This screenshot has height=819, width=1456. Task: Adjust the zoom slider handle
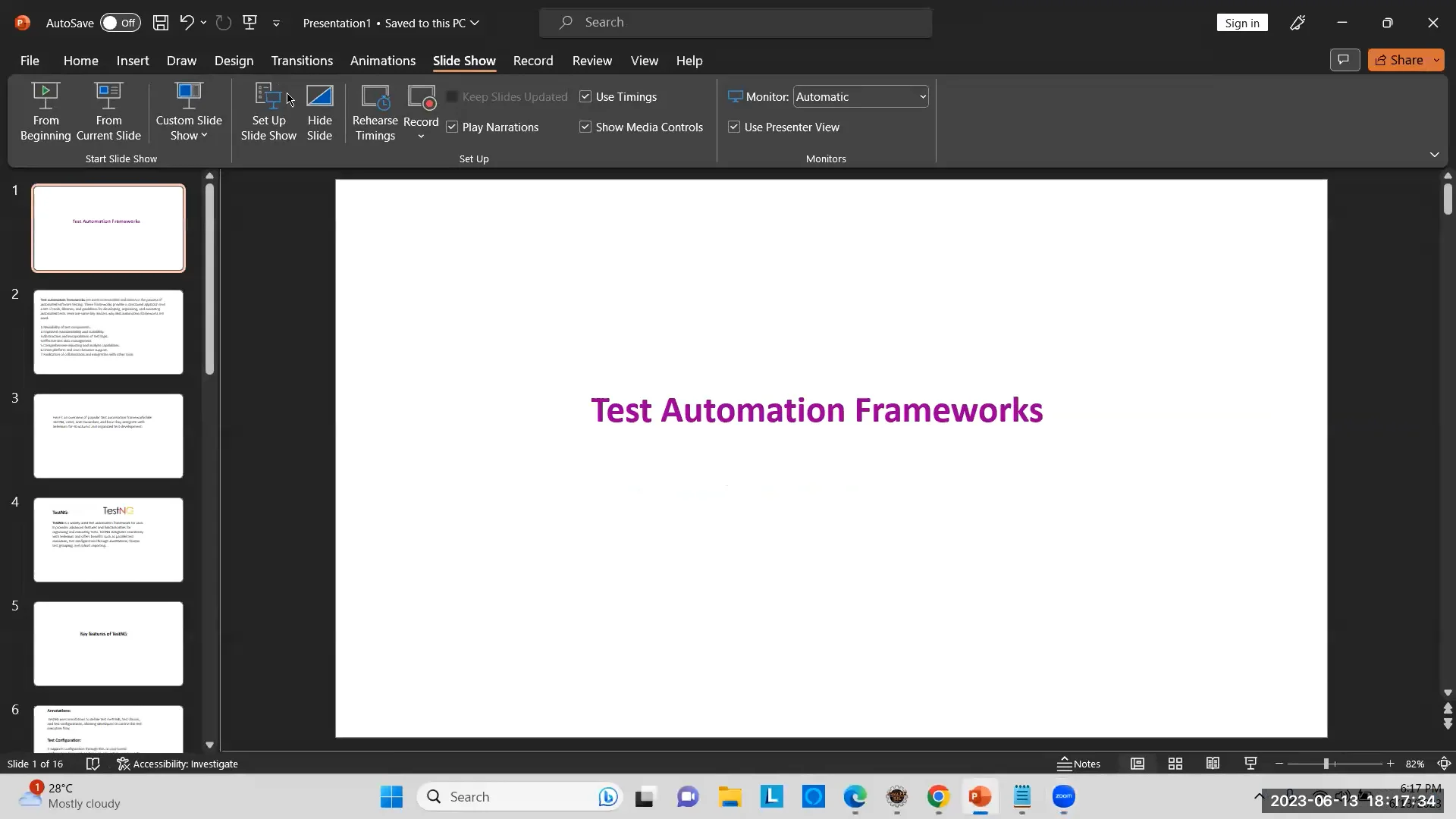[x=1326, y=764]
